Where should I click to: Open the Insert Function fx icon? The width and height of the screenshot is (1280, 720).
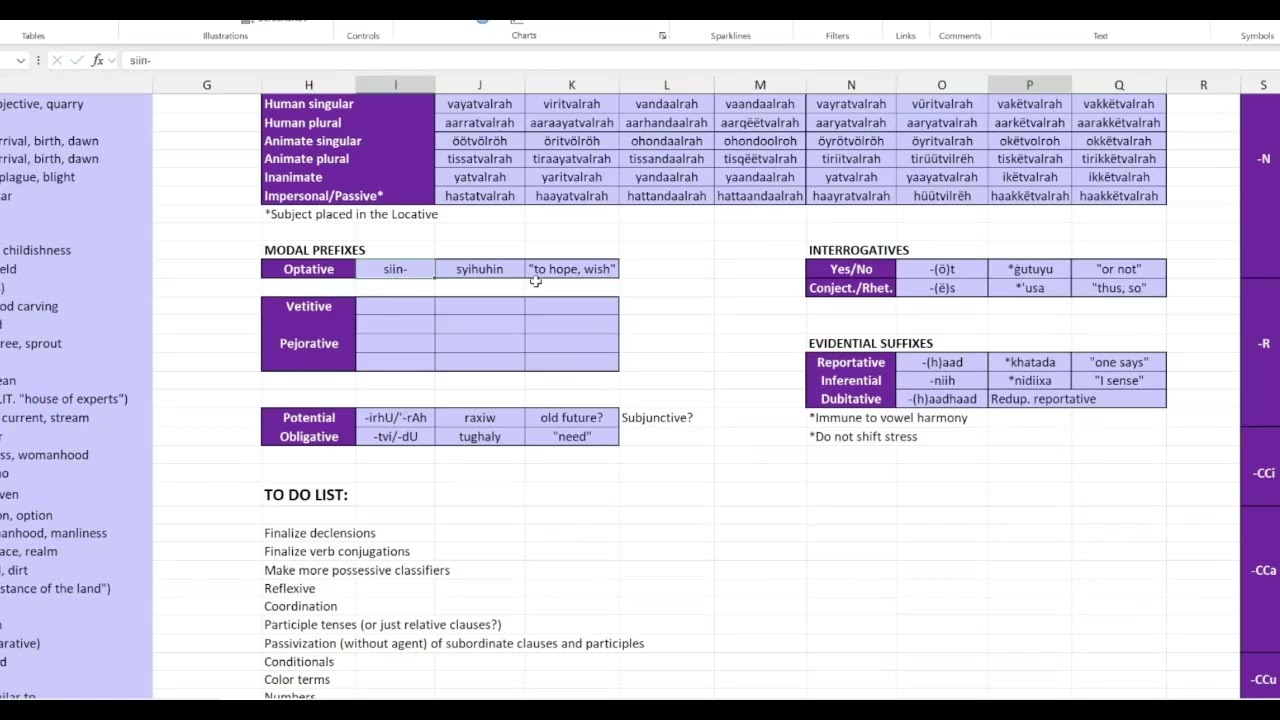coord(98,61)
